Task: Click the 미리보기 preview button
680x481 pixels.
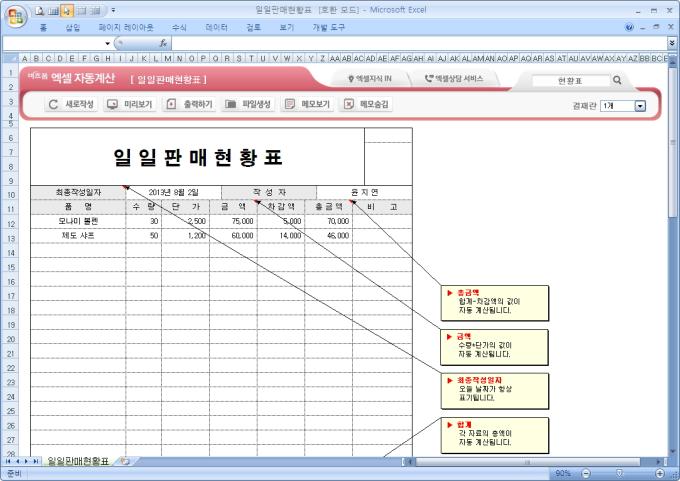Action: [x=130, y=104]
